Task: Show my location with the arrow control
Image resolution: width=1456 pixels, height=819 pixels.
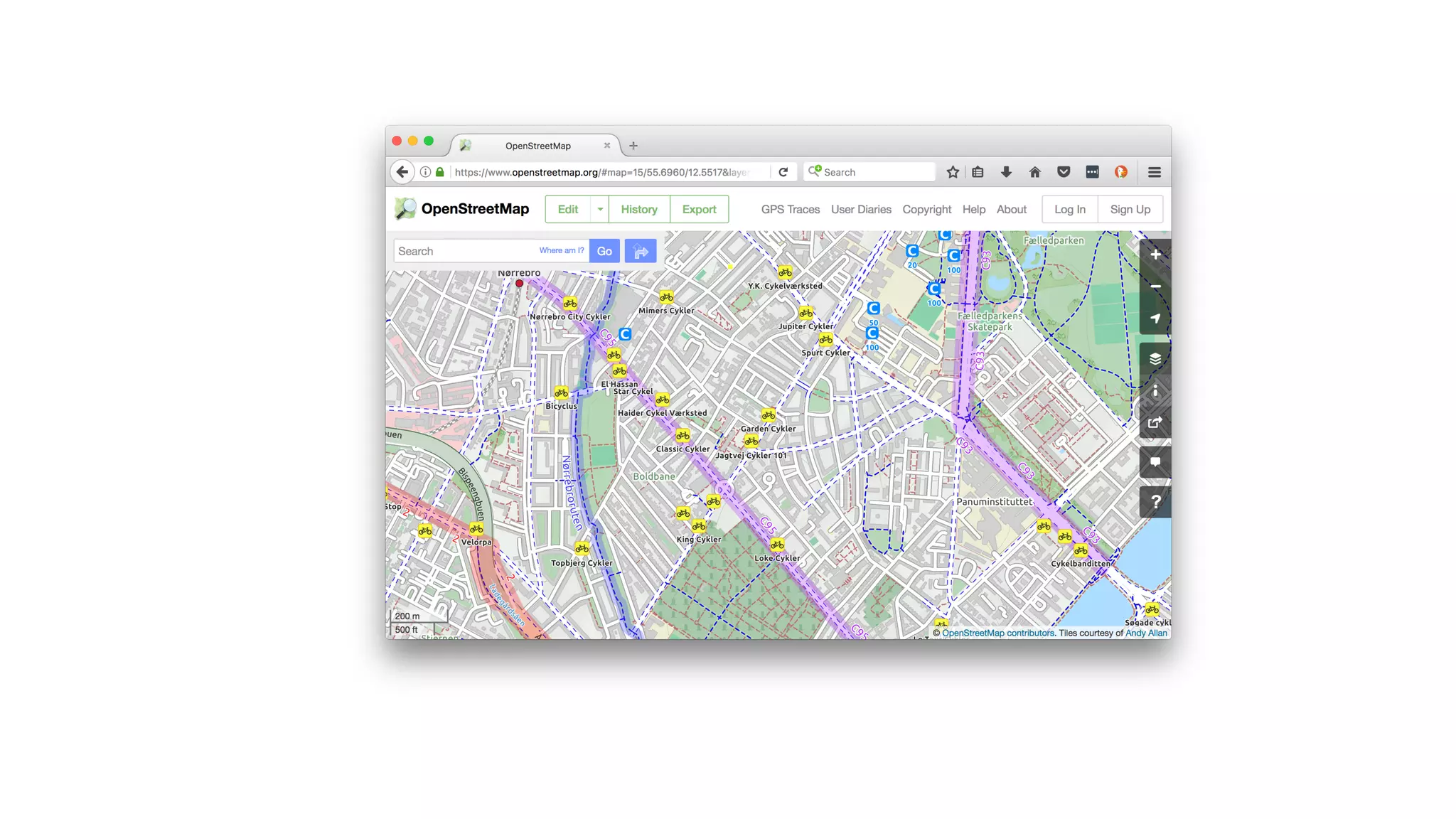Action: (1155, 318)
